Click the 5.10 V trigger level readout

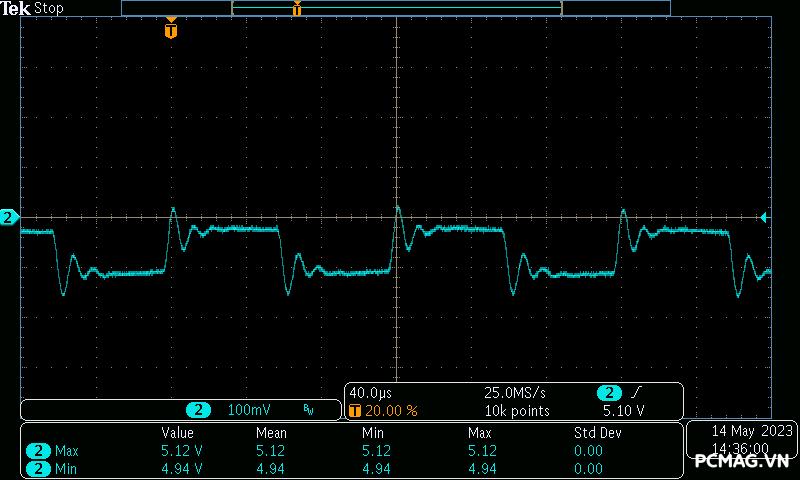(623, 410)
